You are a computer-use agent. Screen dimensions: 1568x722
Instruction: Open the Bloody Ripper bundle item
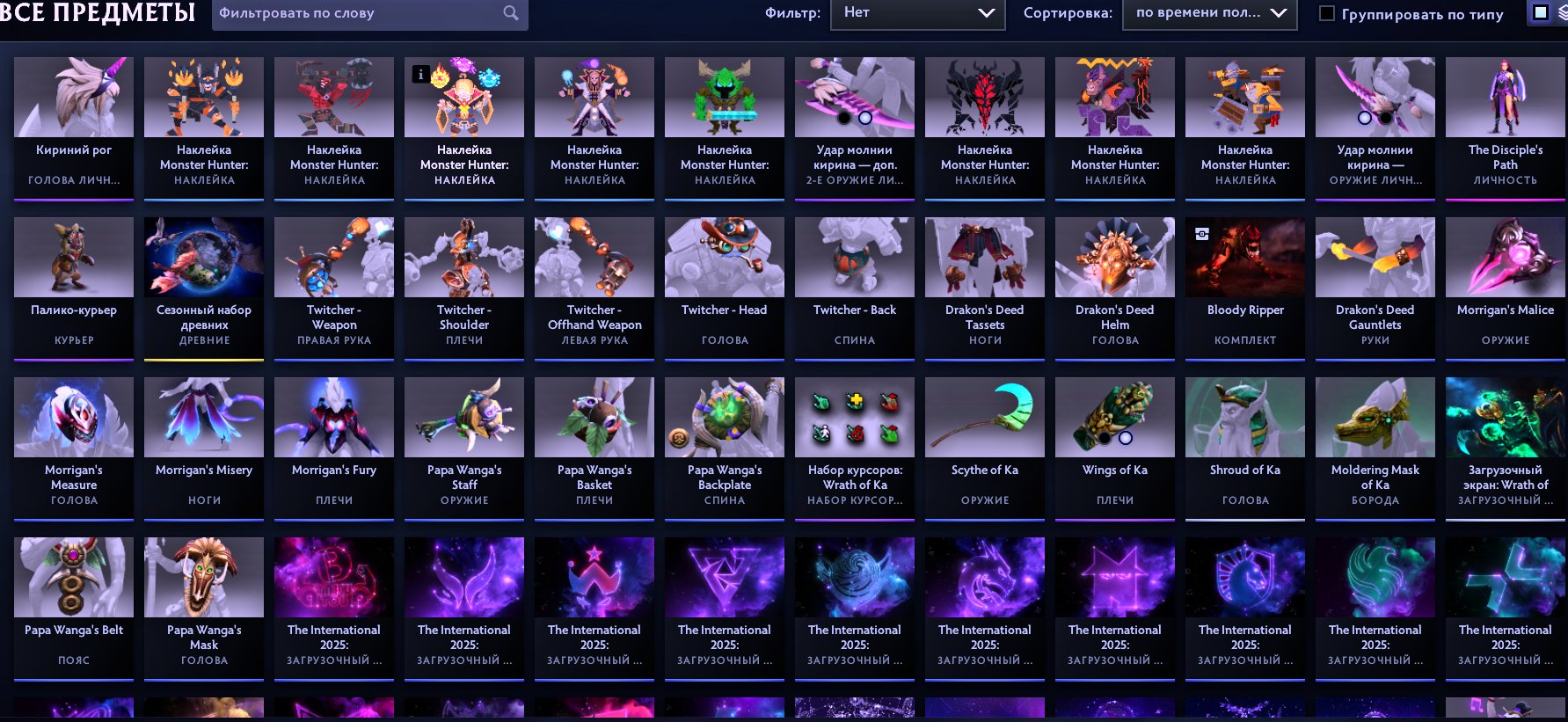[1244, 288]
